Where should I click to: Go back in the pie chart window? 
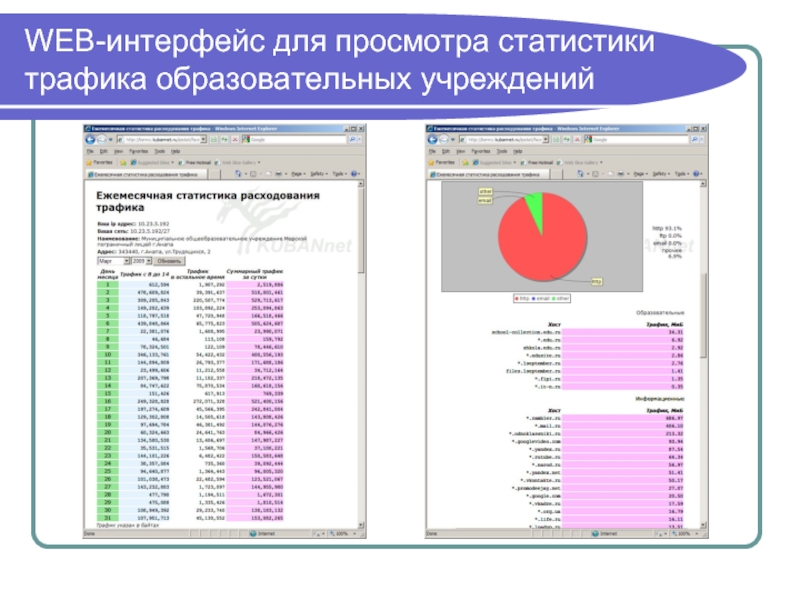(x=433, y=139)
